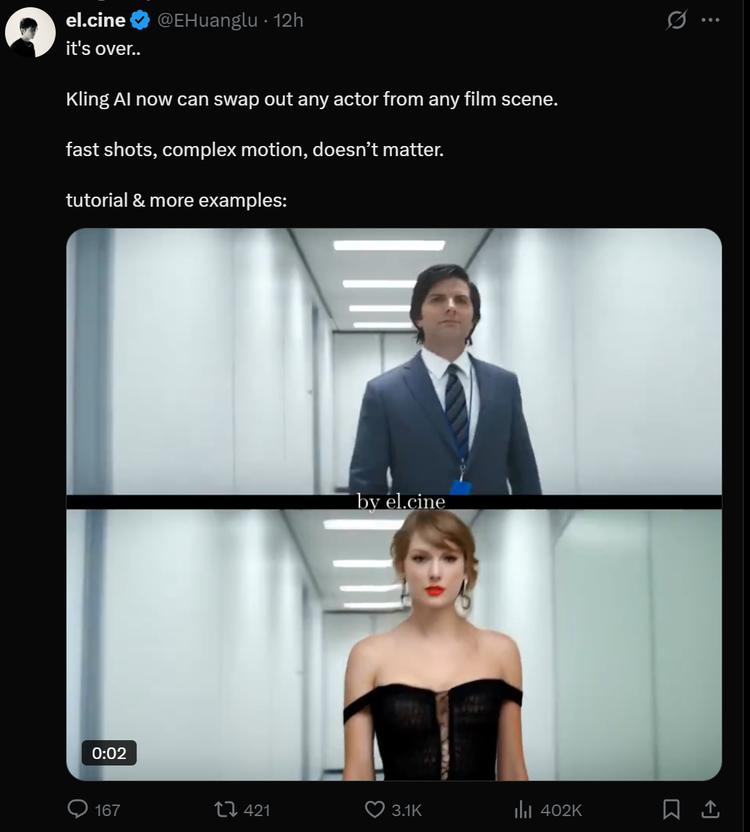Open el.cine's profile picture
Viewport: 750px width, 832px height.
pyautogui.click(x=30, y=32)
